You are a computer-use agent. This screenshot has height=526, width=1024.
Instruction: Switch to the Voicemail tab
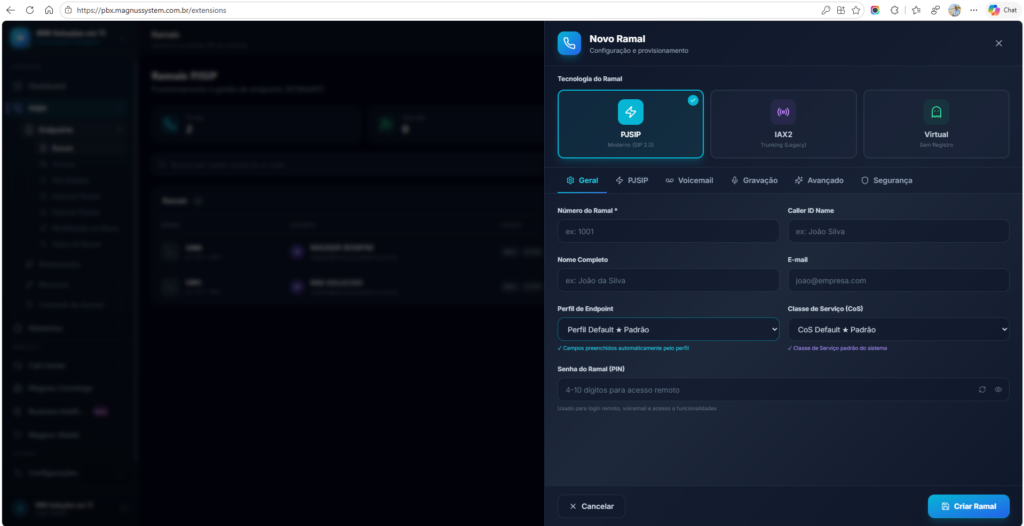pos(689,180)
